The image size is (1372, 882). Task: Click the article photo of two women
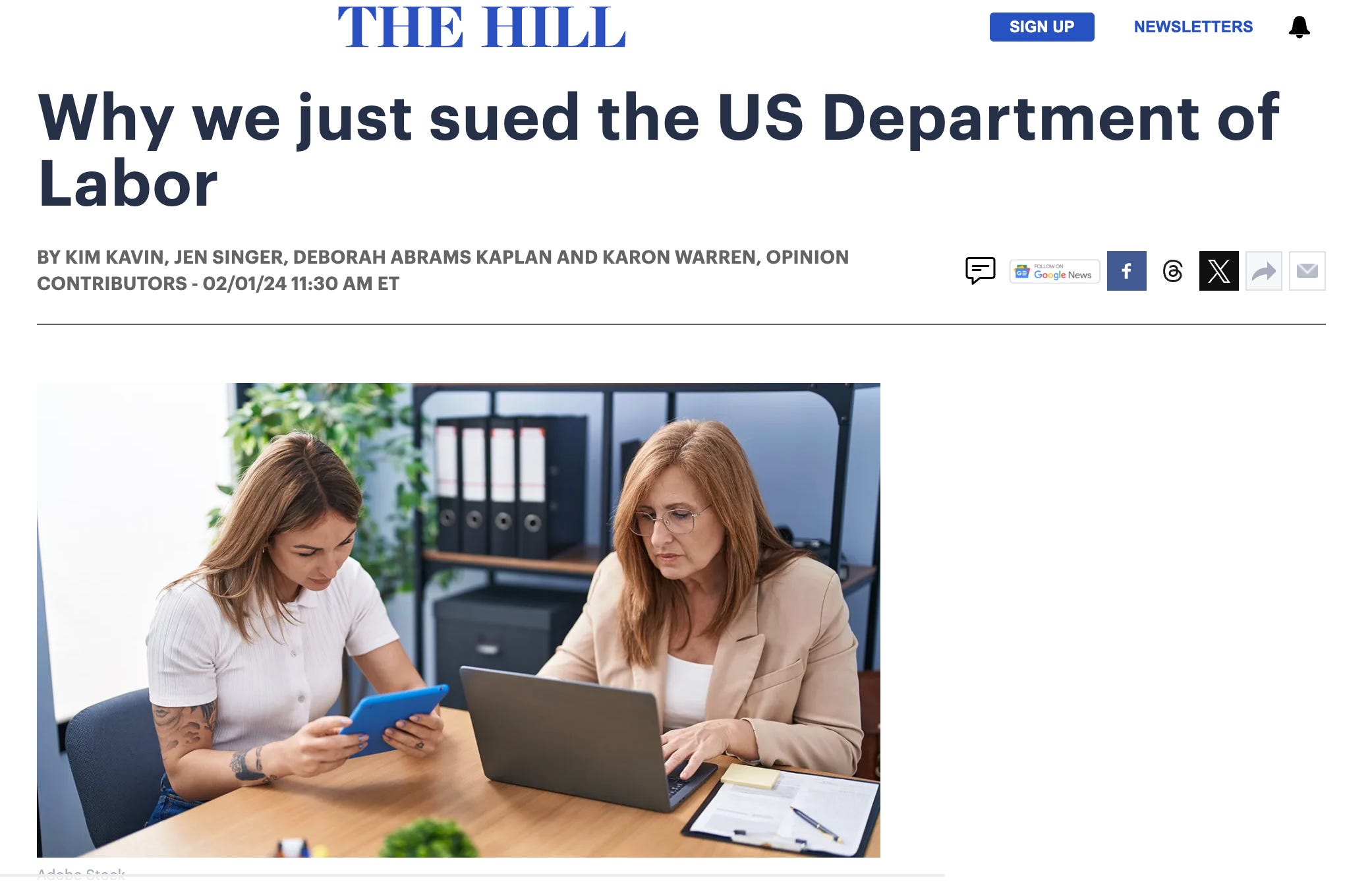coord(459,620)
